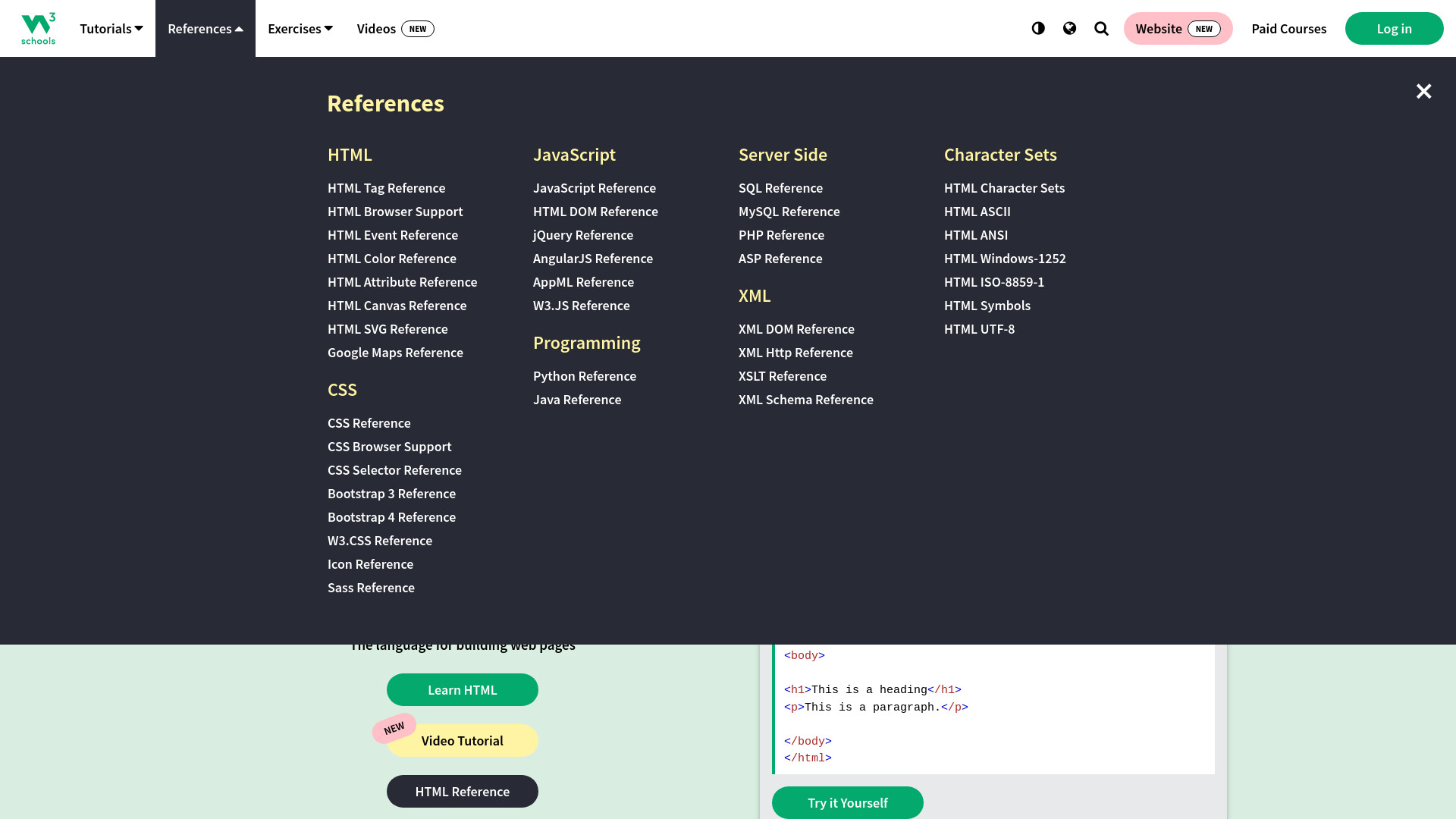Open ASP Reference
The height and width of the screenshot is (819, 1456).
point(780,259)
